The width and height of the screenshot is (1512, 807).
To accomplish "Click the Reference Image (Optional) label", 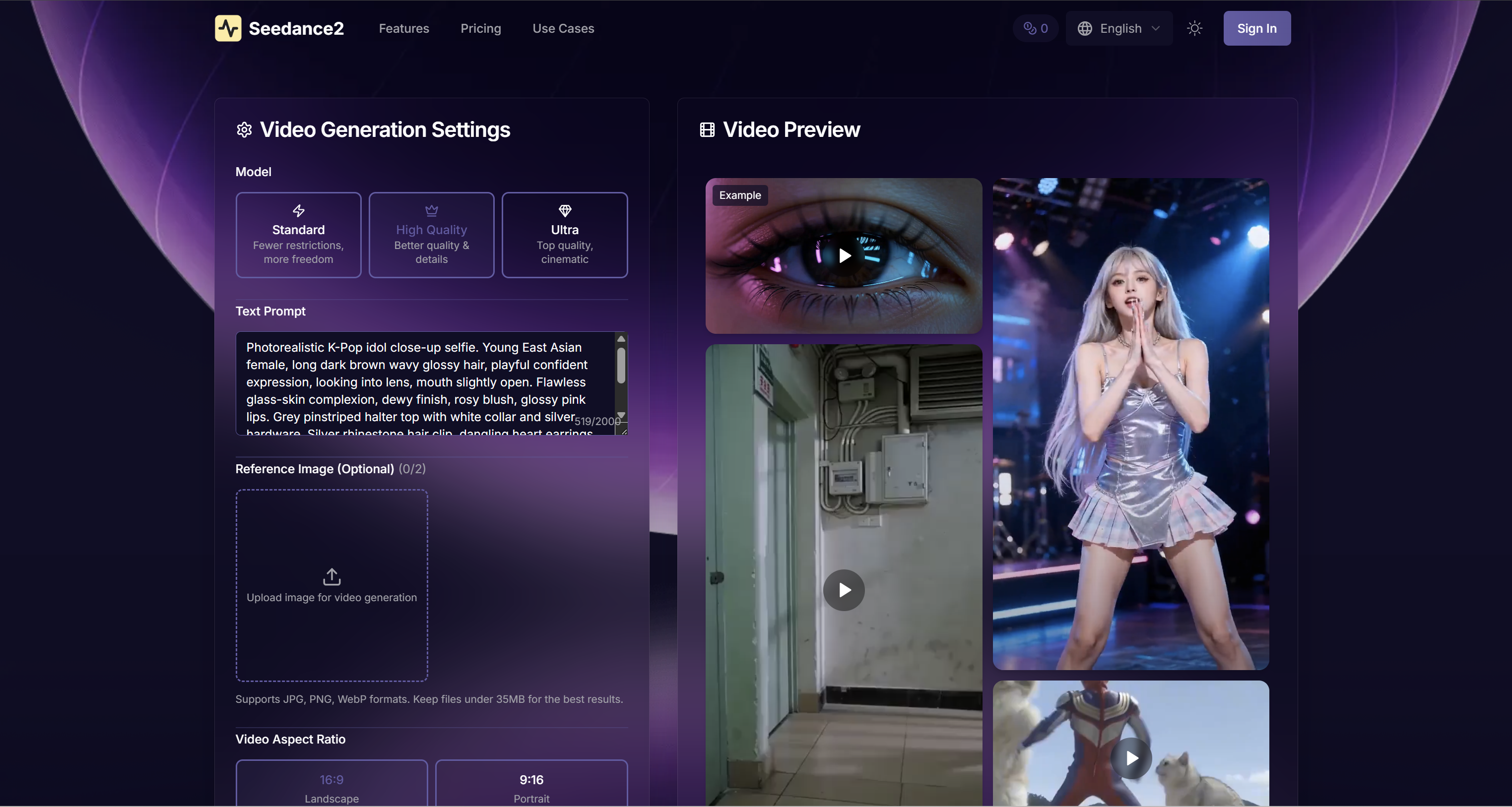I will (315, 469).
